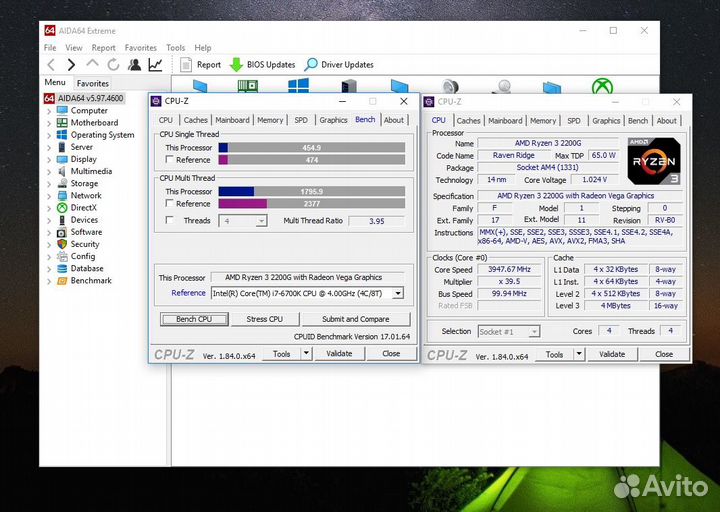Click the Bench CPU button
The image size is (720, 512).
tap(194, 319)
